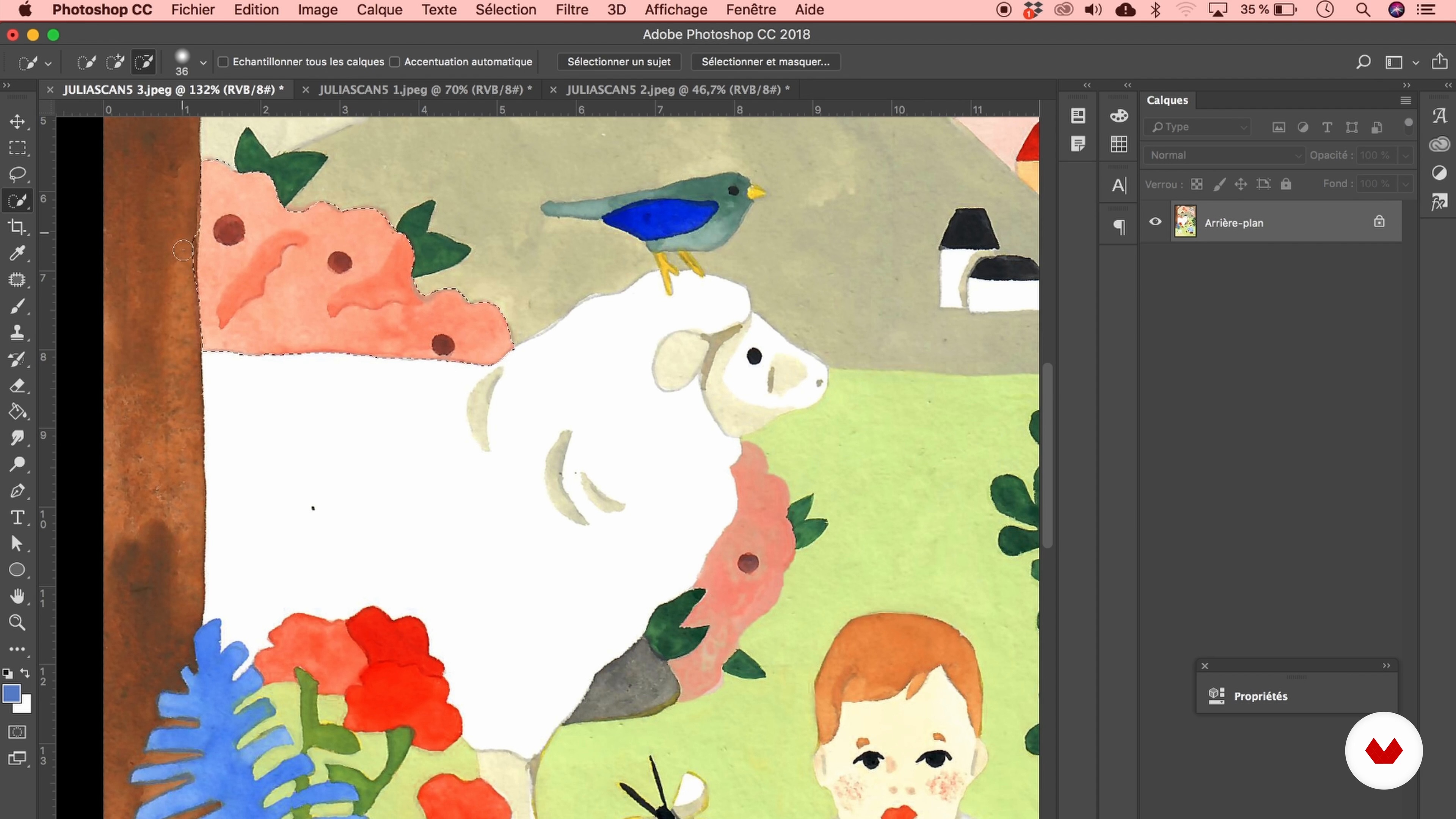1456x819 pixels.
Task: Click Sélectionner et masquer button
Action: [765, 61]
